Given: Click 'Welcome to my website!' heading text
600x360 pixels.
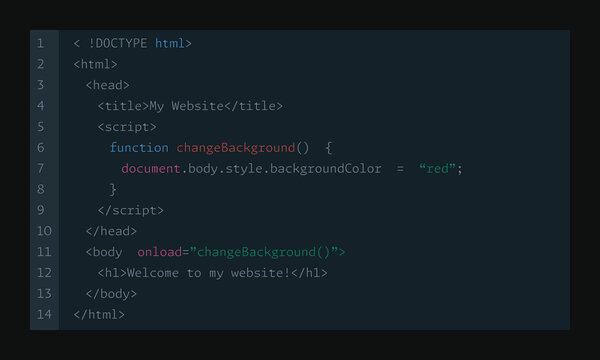Looking at the screenshot, I should tap(209, 273).
